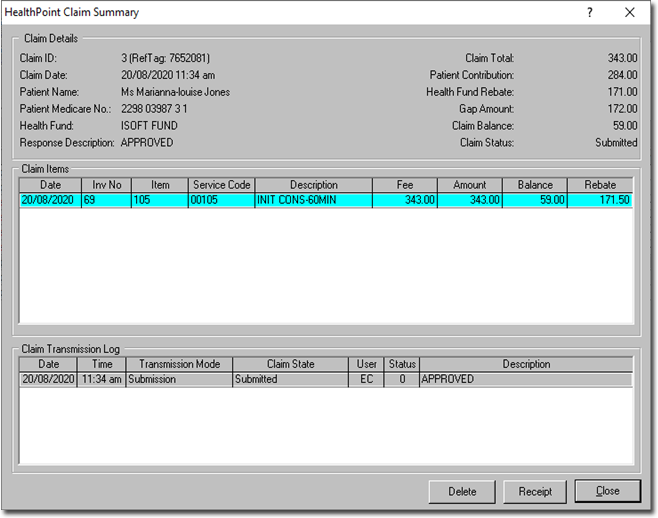Image resolution: width=658 pixels, height=518 pixels.
Task: Open the Receipt for this claim
Action: click(x=535, y=491)
